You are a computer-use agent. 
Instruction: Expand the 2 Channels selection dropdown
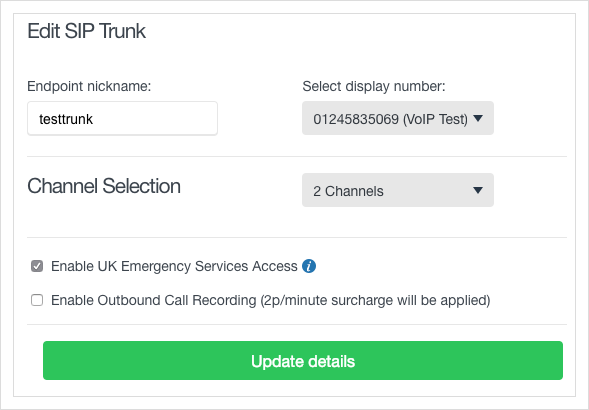coord(398,190)
